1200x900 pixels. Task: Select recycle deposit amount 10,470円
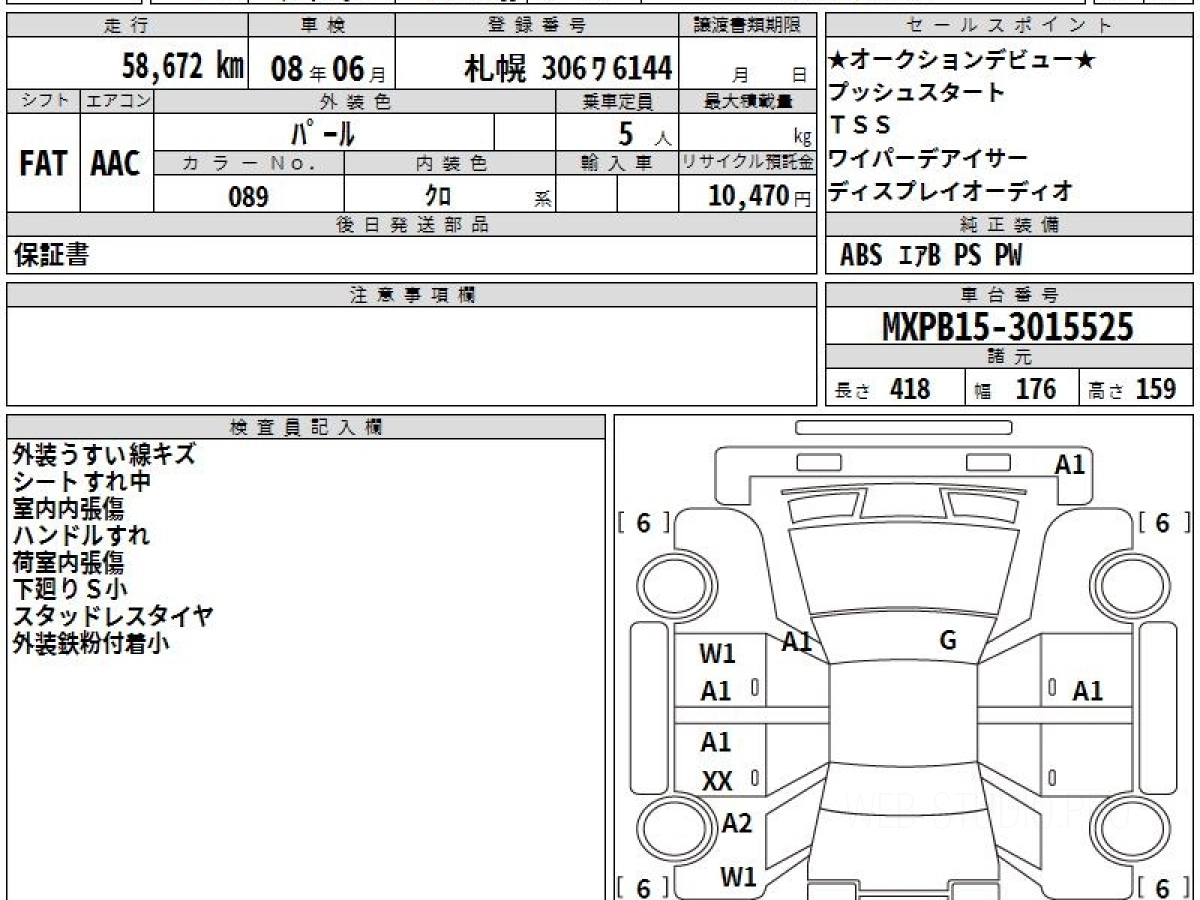760,196
